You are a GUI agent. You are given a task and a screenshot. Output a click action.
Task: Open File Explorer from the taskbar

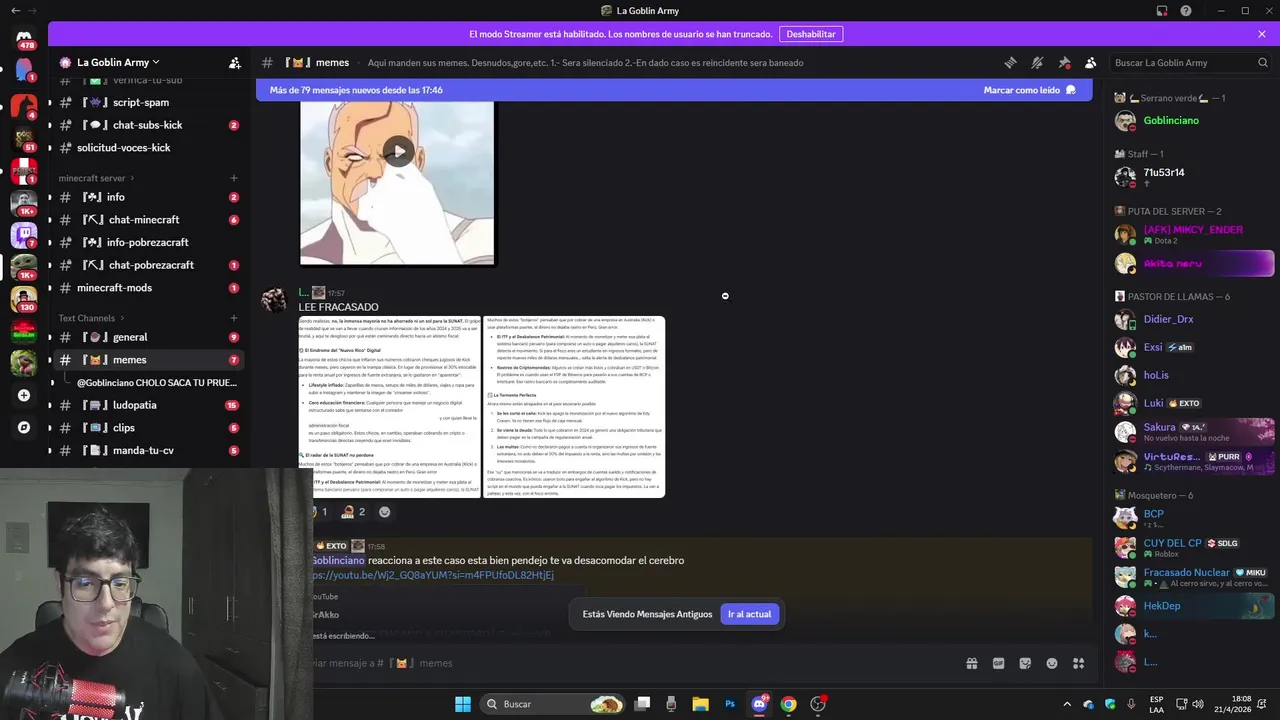tap(700, 704)
